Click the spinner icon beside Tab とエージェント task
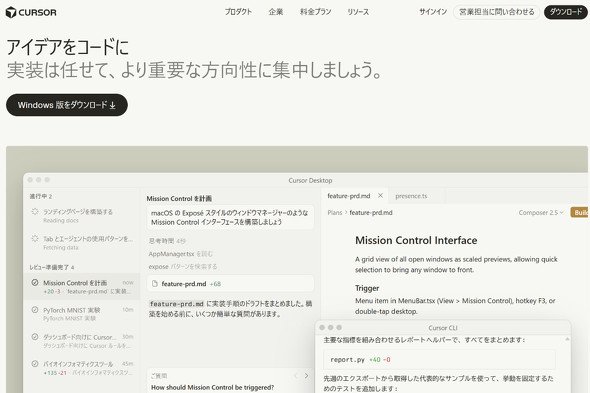 [x=35, y=239]
